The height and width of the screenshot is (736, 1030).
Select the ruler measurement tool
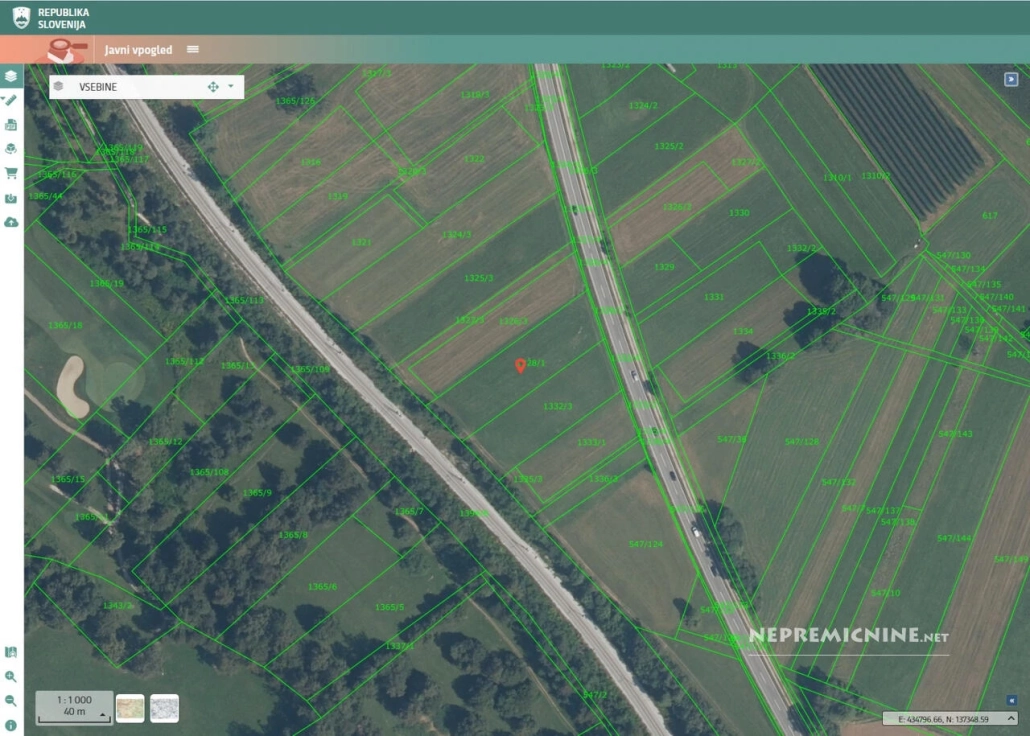[x=11, y=100]
